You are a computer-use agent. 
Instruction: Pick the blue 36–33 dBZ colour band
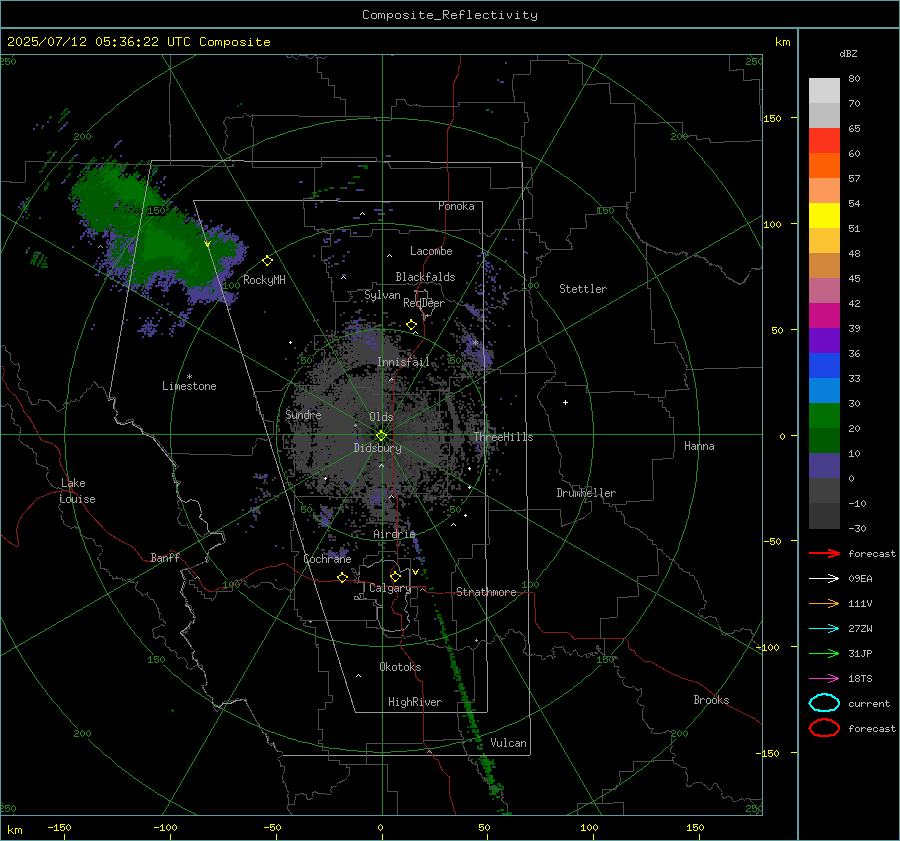(x=824, y=366)
